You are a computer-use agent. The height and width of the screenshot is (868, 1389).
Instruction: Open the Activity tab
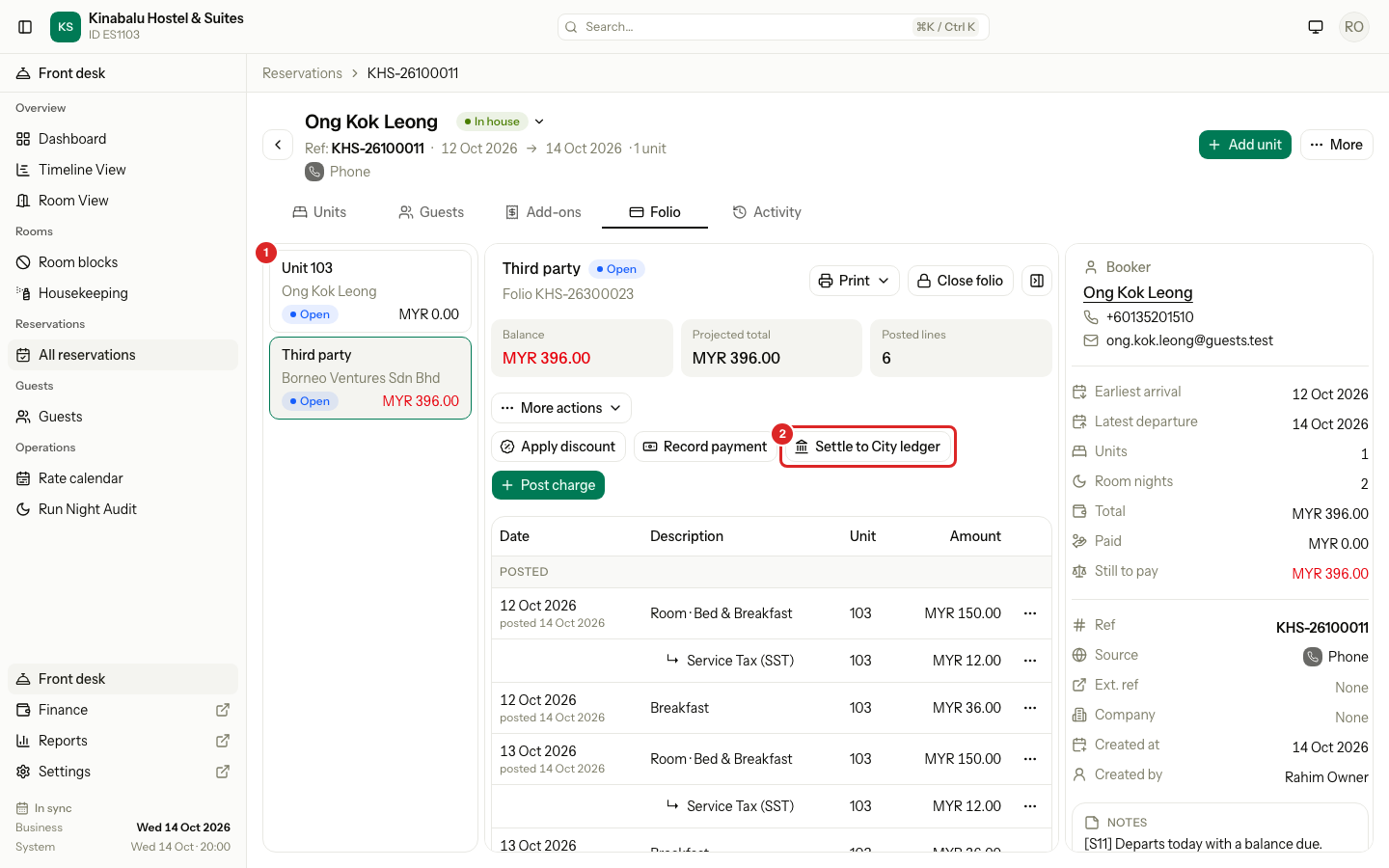coord(767,212)
